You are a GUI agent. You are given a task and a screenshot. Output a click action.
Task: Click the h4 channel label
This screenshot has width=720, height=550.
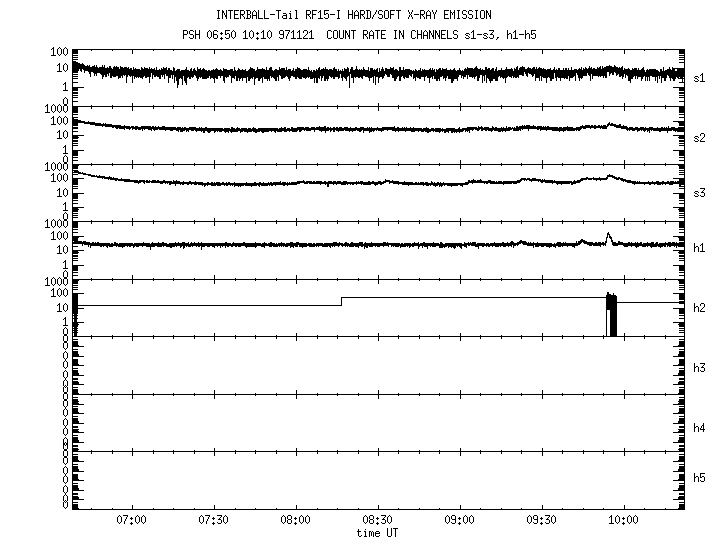point(700,428)
